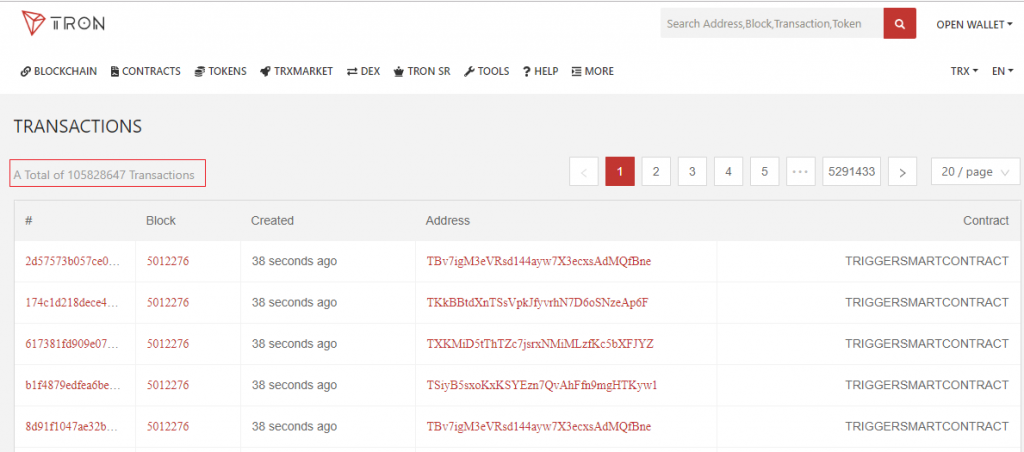Click the TOKENS coin stack icon
The image size is (1024, 452).
click(x=200, y=71)
